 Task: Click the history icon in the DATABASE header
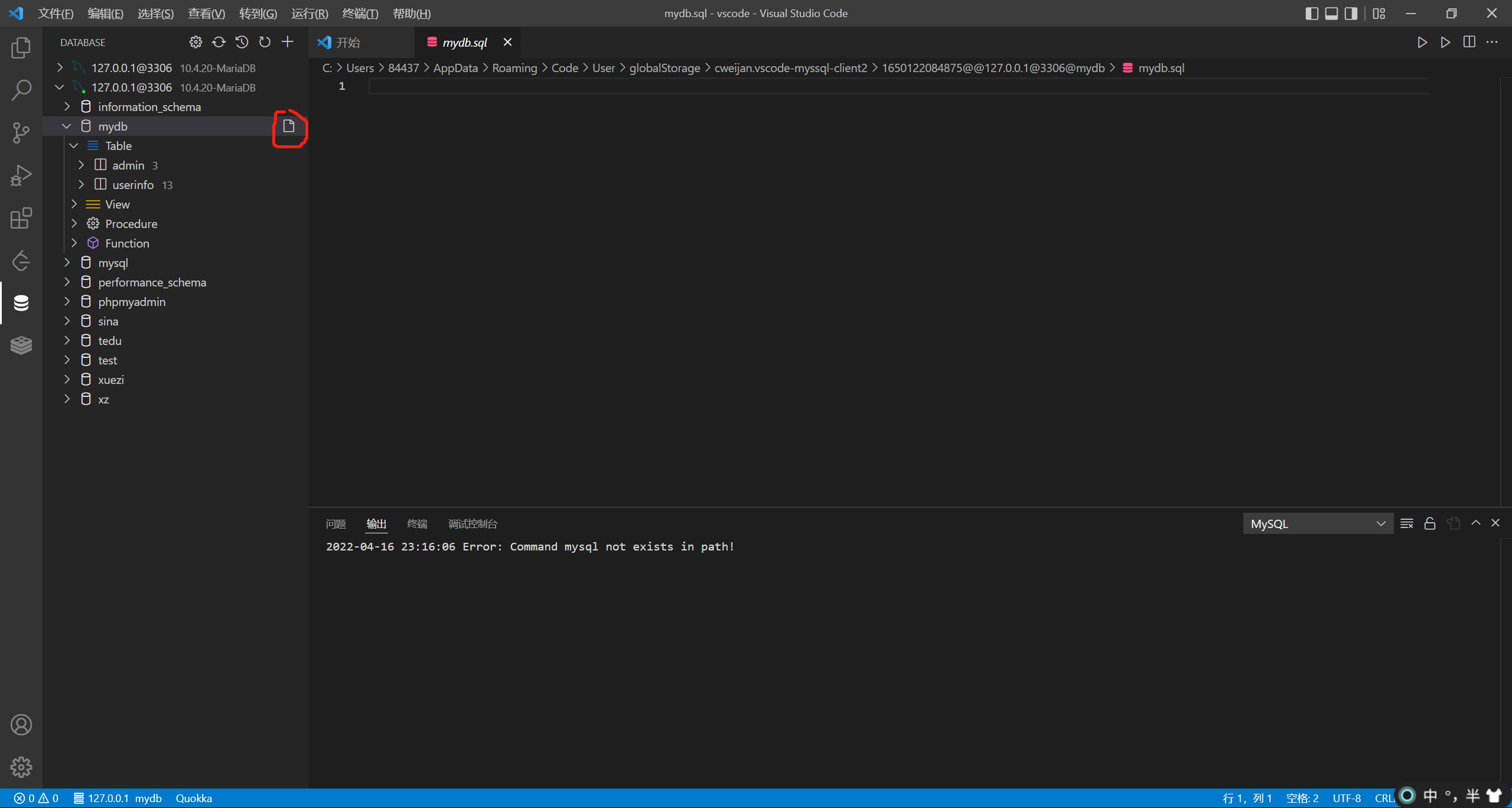tap(242, 42)
